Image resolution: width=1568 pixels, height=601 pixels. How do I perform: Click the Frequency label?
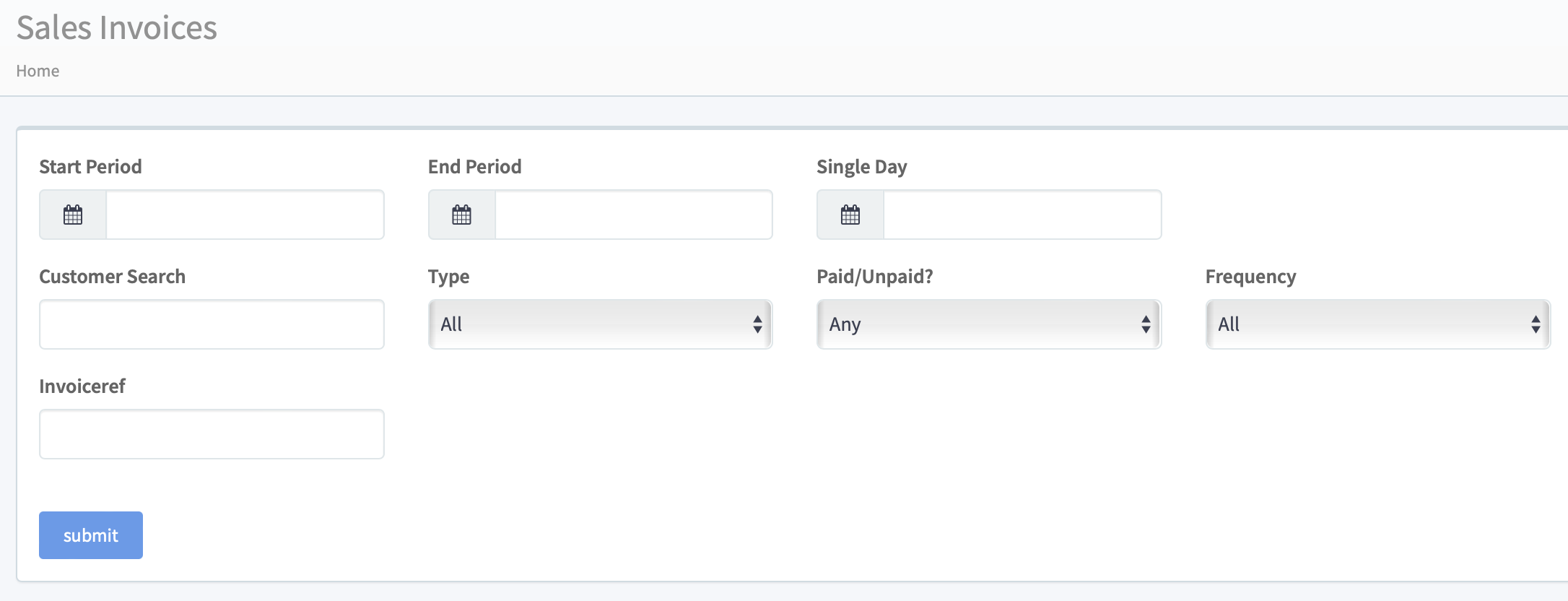[x=1250, y=277]
